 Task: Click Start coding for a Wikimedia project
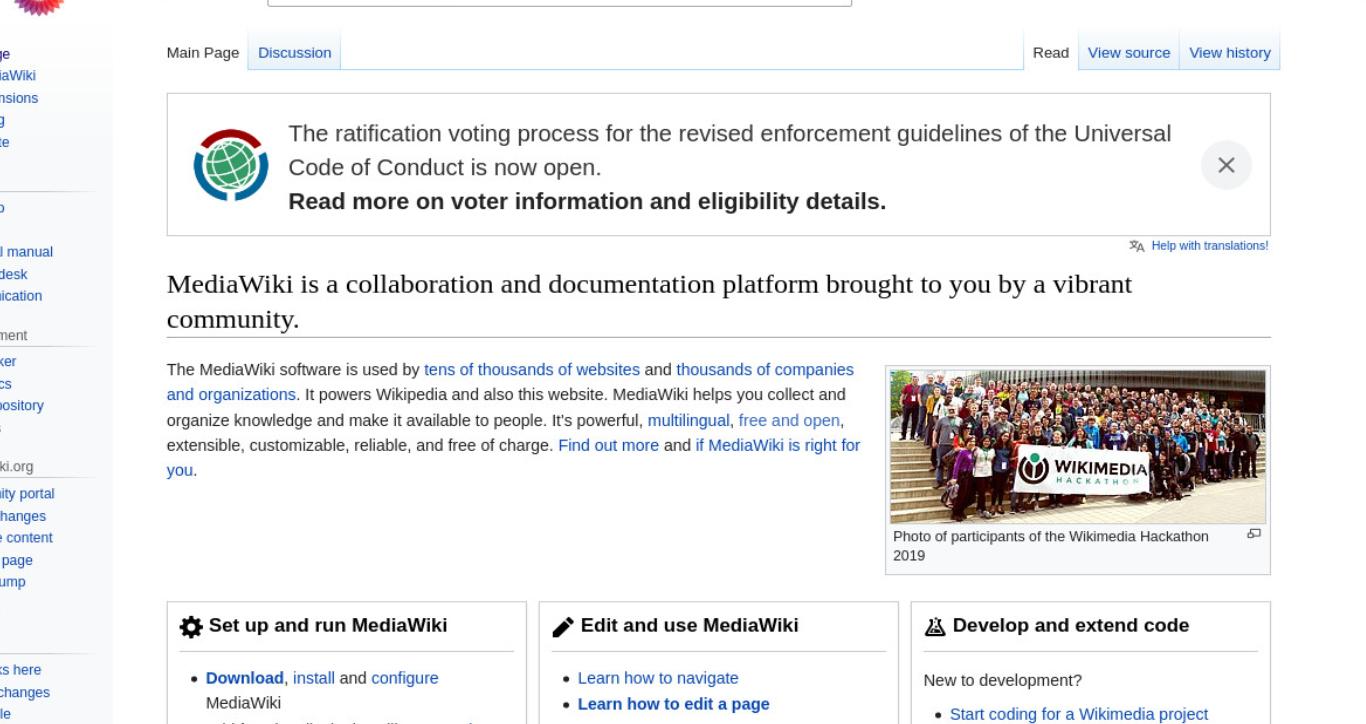(1079, 714)
